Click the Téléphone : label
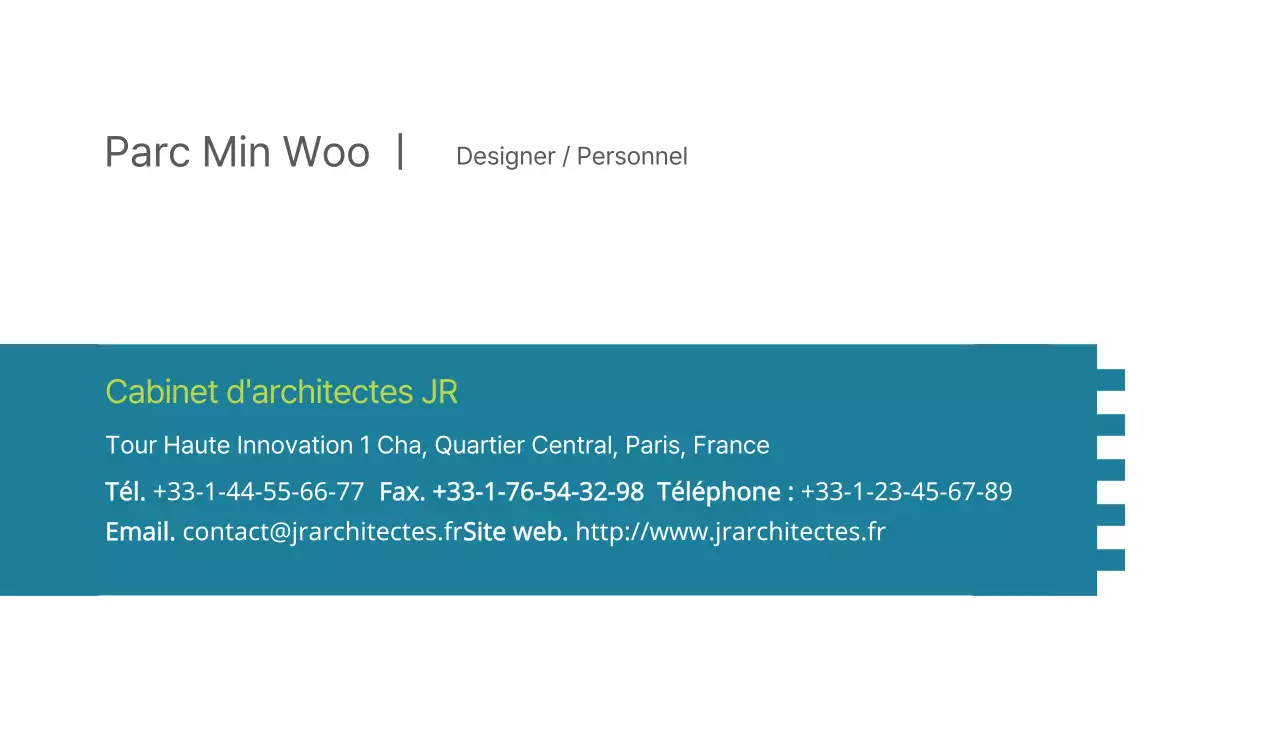Image resolution: width=1280 pixels, height=735 pixels. (725, 492)
